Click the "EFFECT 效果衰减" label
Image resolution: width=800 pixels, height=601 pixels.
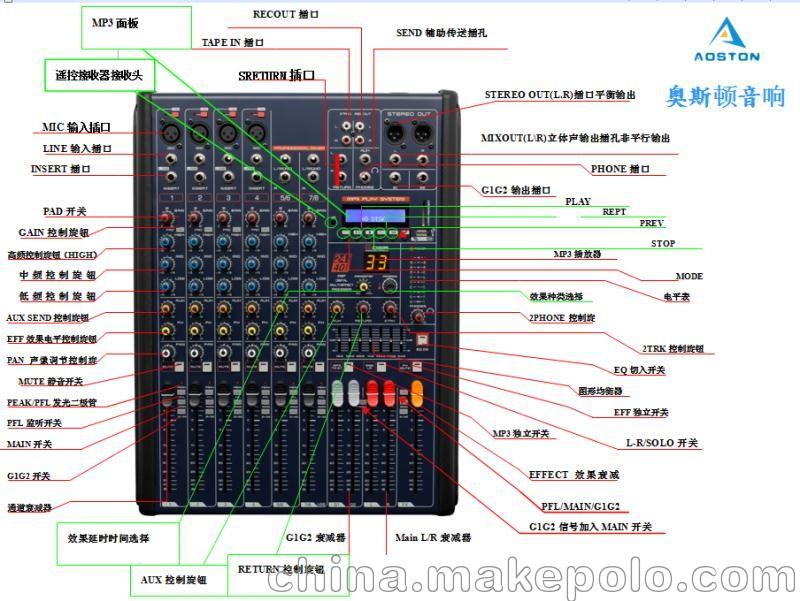pyautogui.click(x=573, y=475)
